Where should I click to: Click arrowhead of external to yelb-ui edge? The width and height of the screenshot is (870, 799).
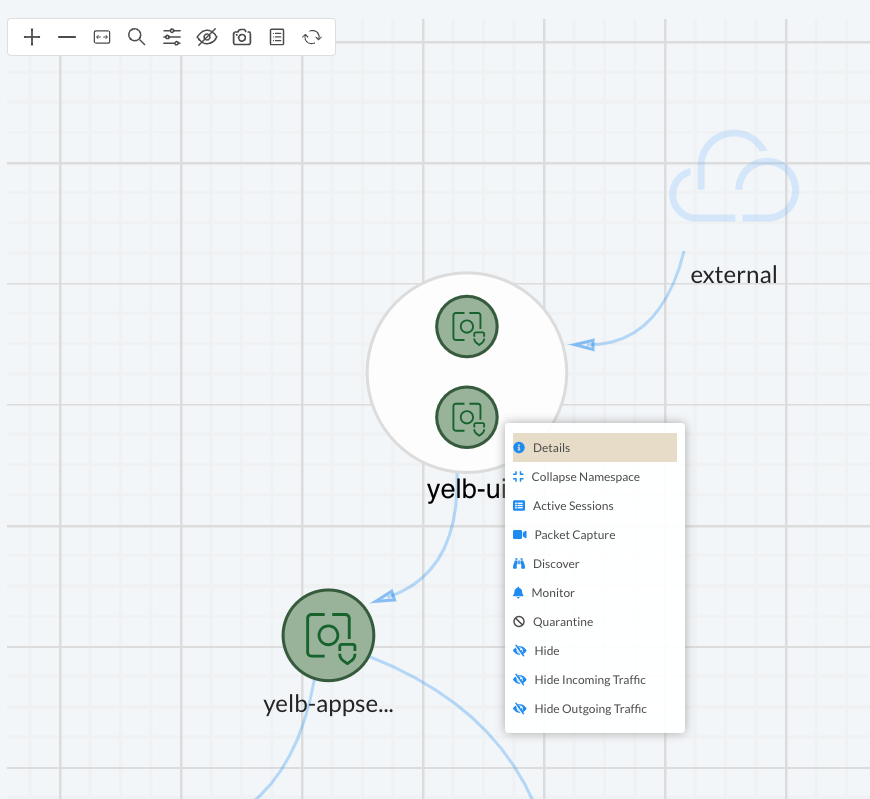click(x=583, y=345)
